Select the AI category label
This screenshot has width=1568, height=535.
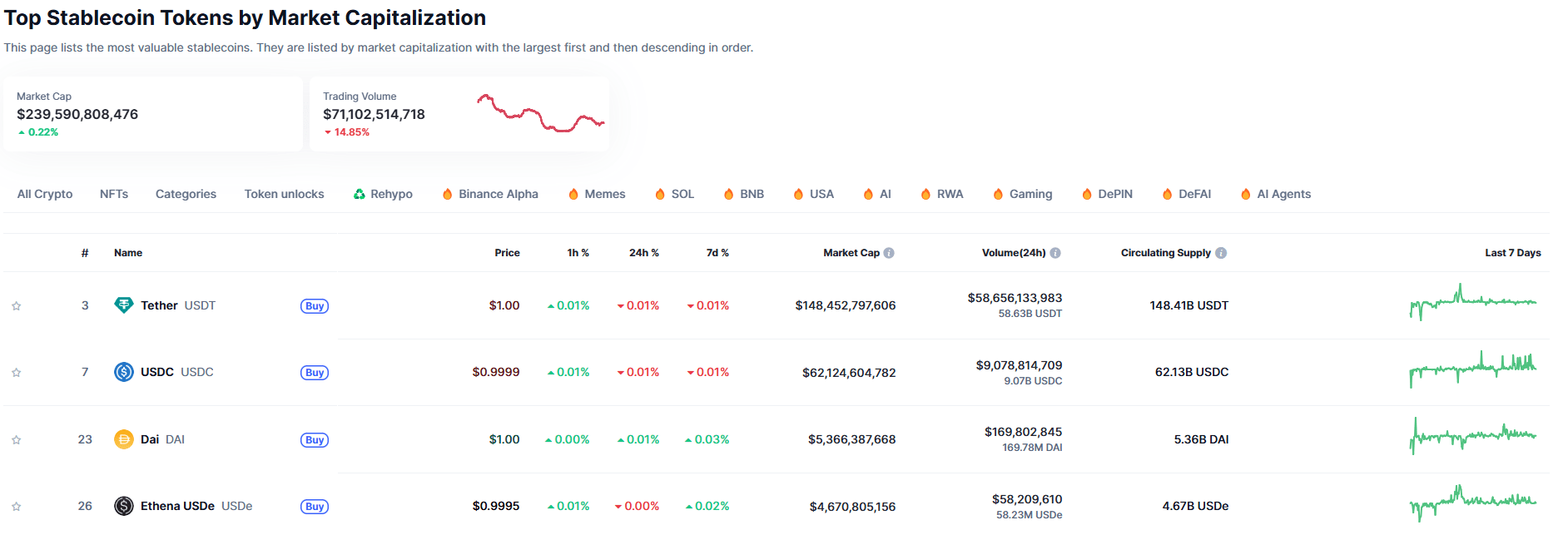(x=886, y=194)
